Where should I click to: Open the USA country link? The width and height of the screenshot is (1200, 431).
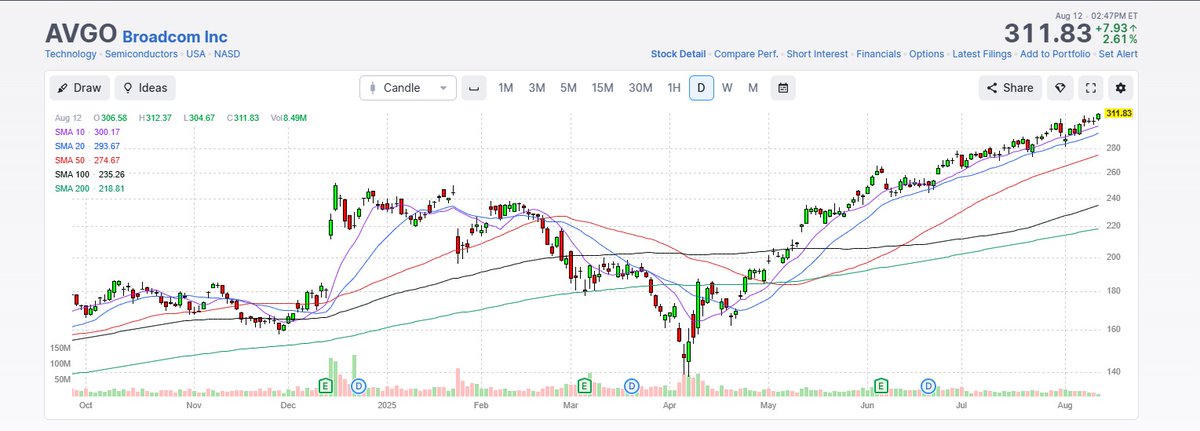(195, 54)
